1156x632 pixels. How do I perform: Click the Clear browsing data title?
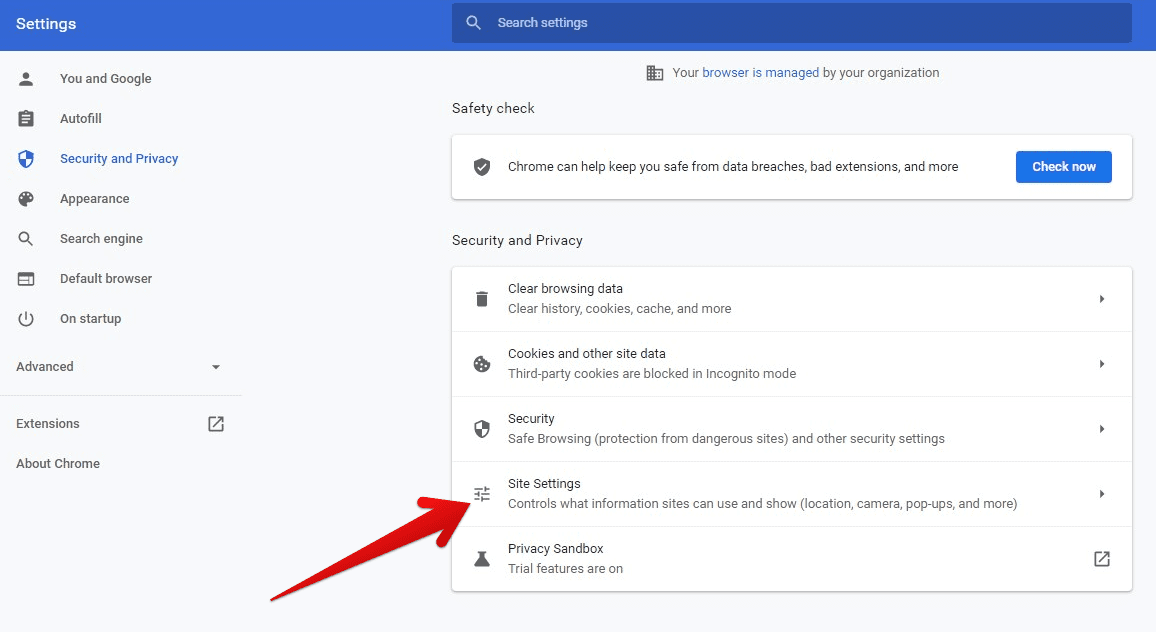[x=565, y=288]
